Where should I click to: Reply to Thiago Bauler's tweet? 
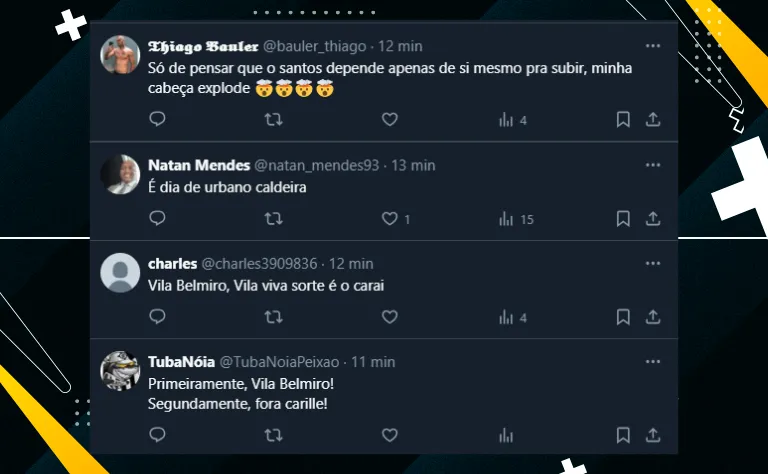(157, 120)
